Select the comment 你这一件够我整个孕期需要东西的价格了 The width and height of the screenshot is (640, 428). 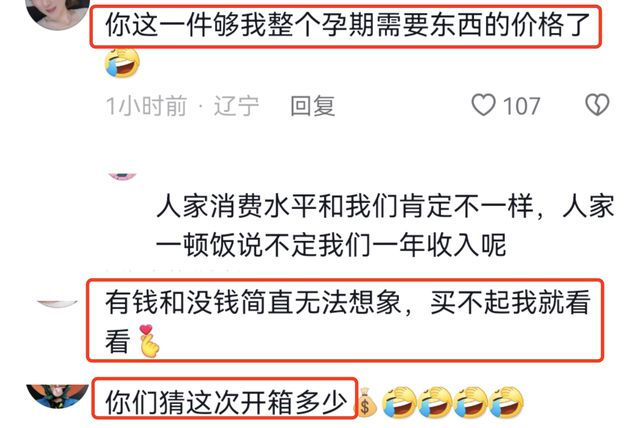347,25
